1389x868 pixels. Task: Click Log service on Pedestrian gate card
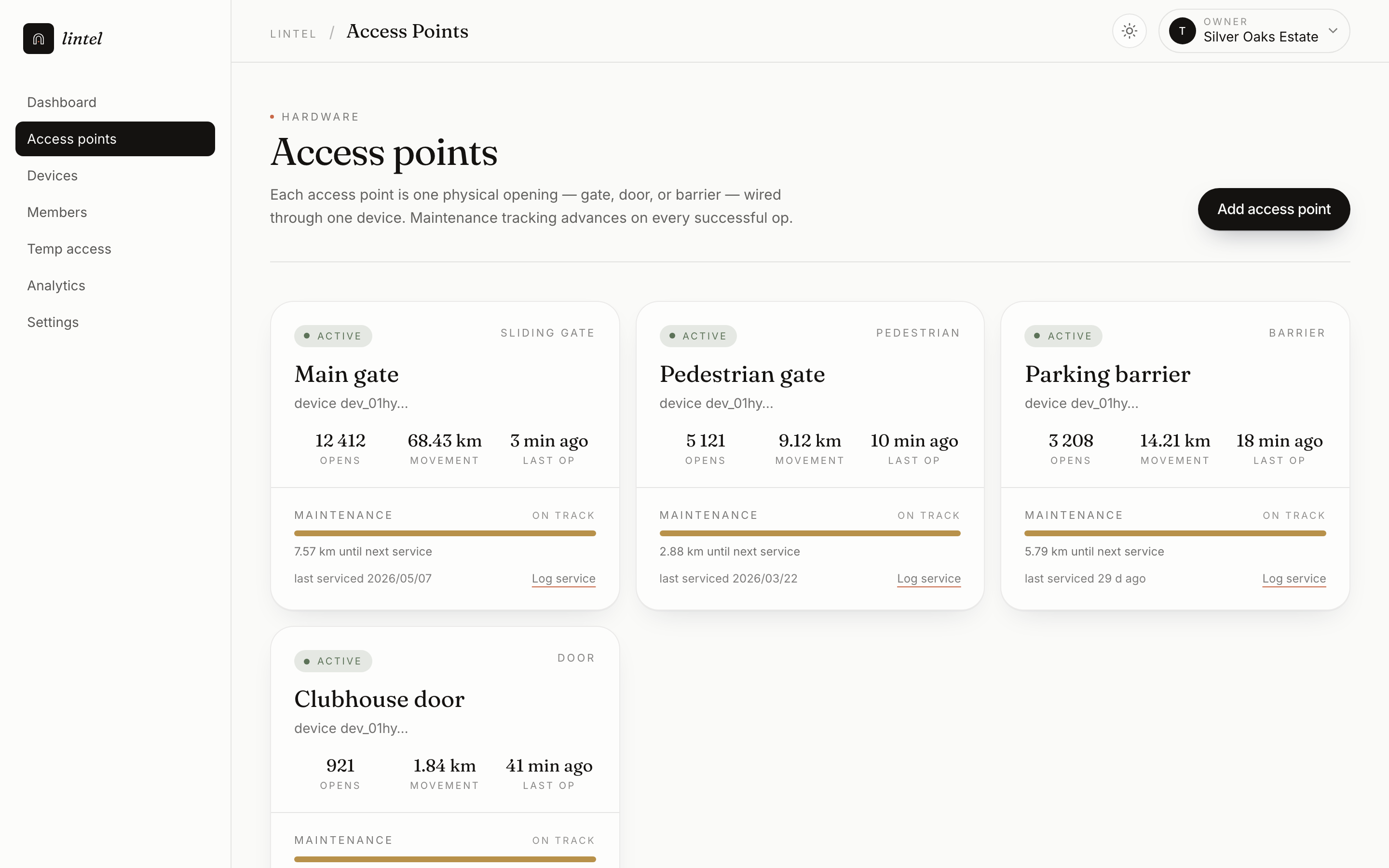(929, 579)
